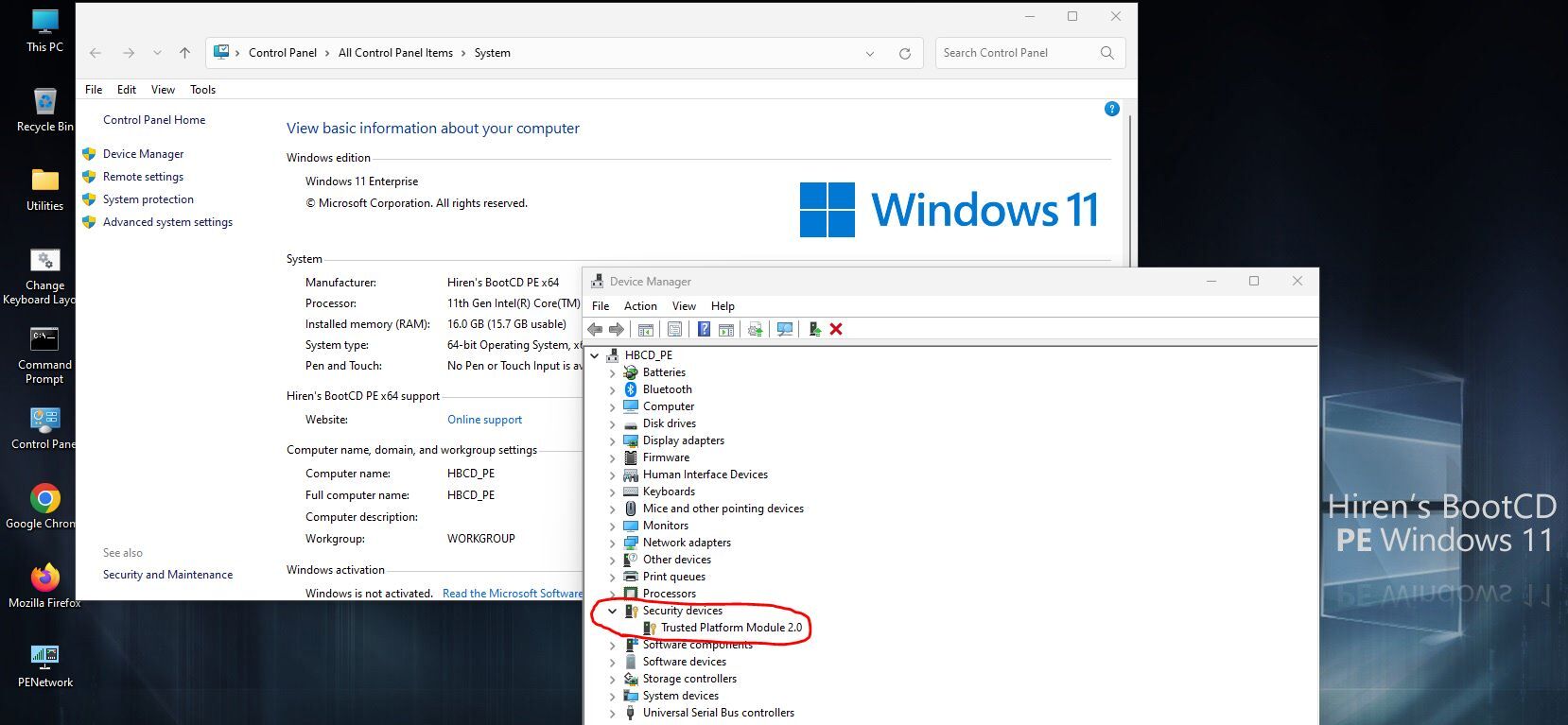Open Device Manager link in Control Panel sidebar

point(143,154)
